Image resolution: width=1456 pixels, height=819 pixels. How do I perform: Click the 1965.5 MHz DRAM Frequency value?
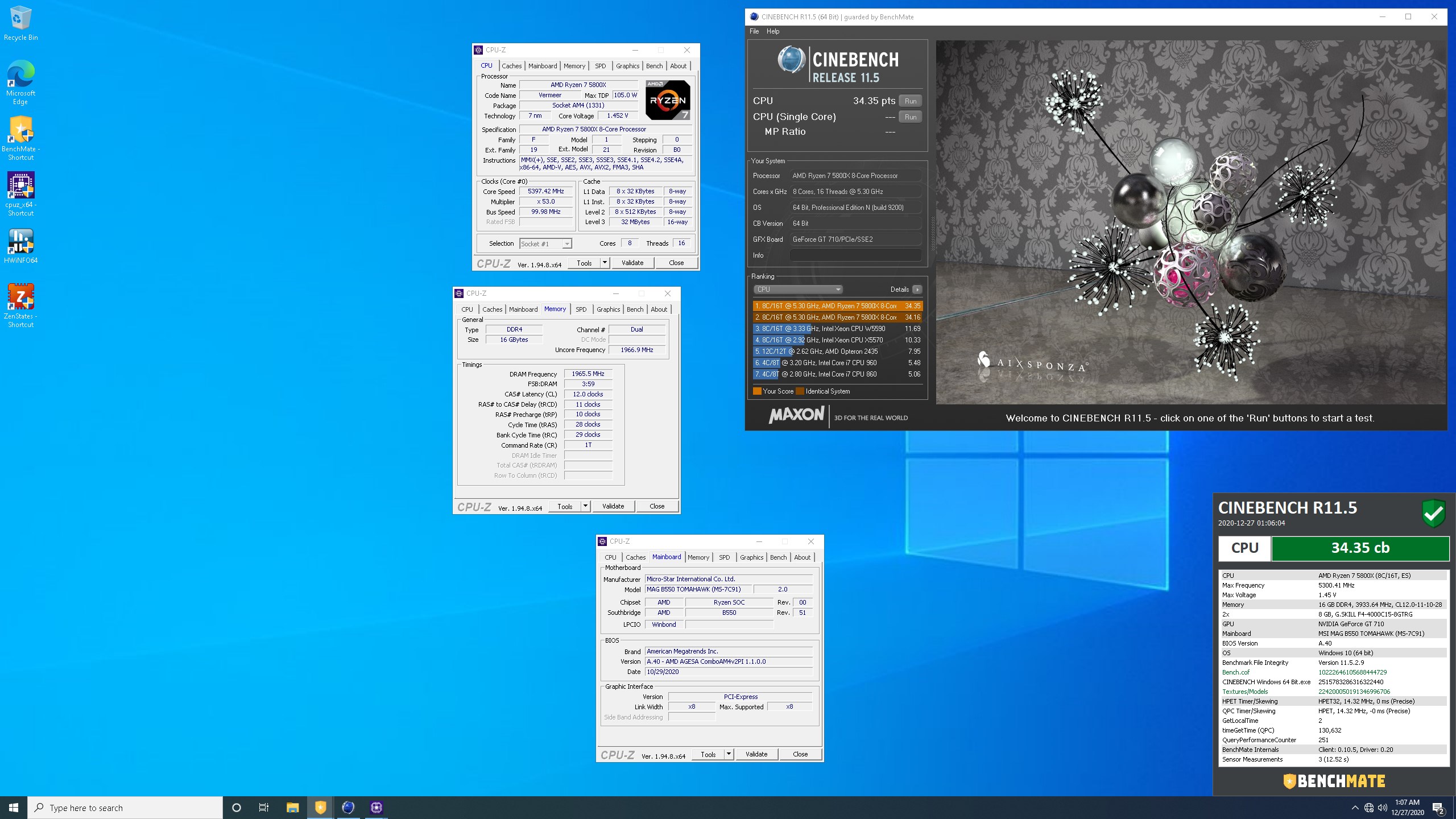coord(588,374)
